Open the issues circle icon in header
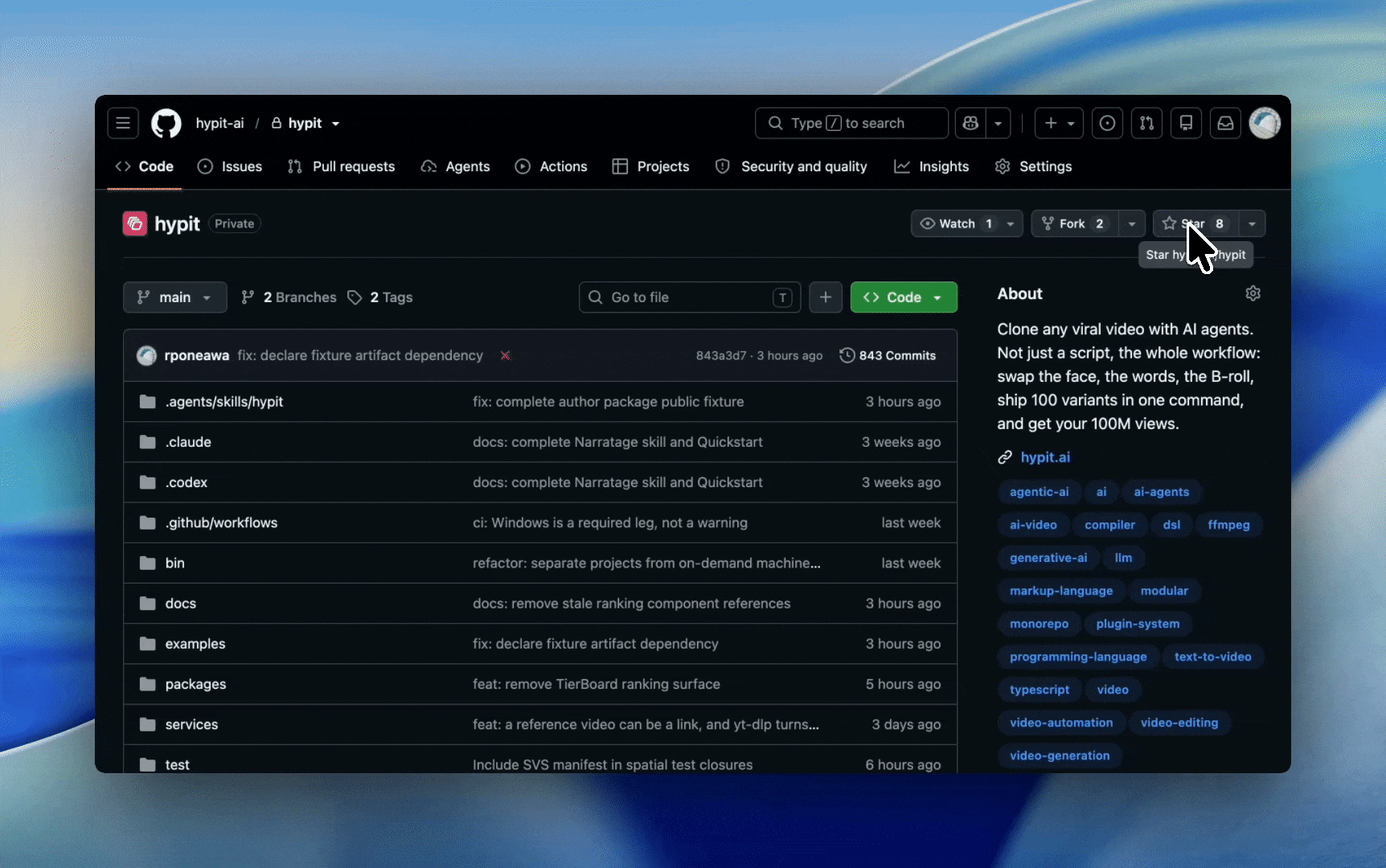 pos(1107,123)
